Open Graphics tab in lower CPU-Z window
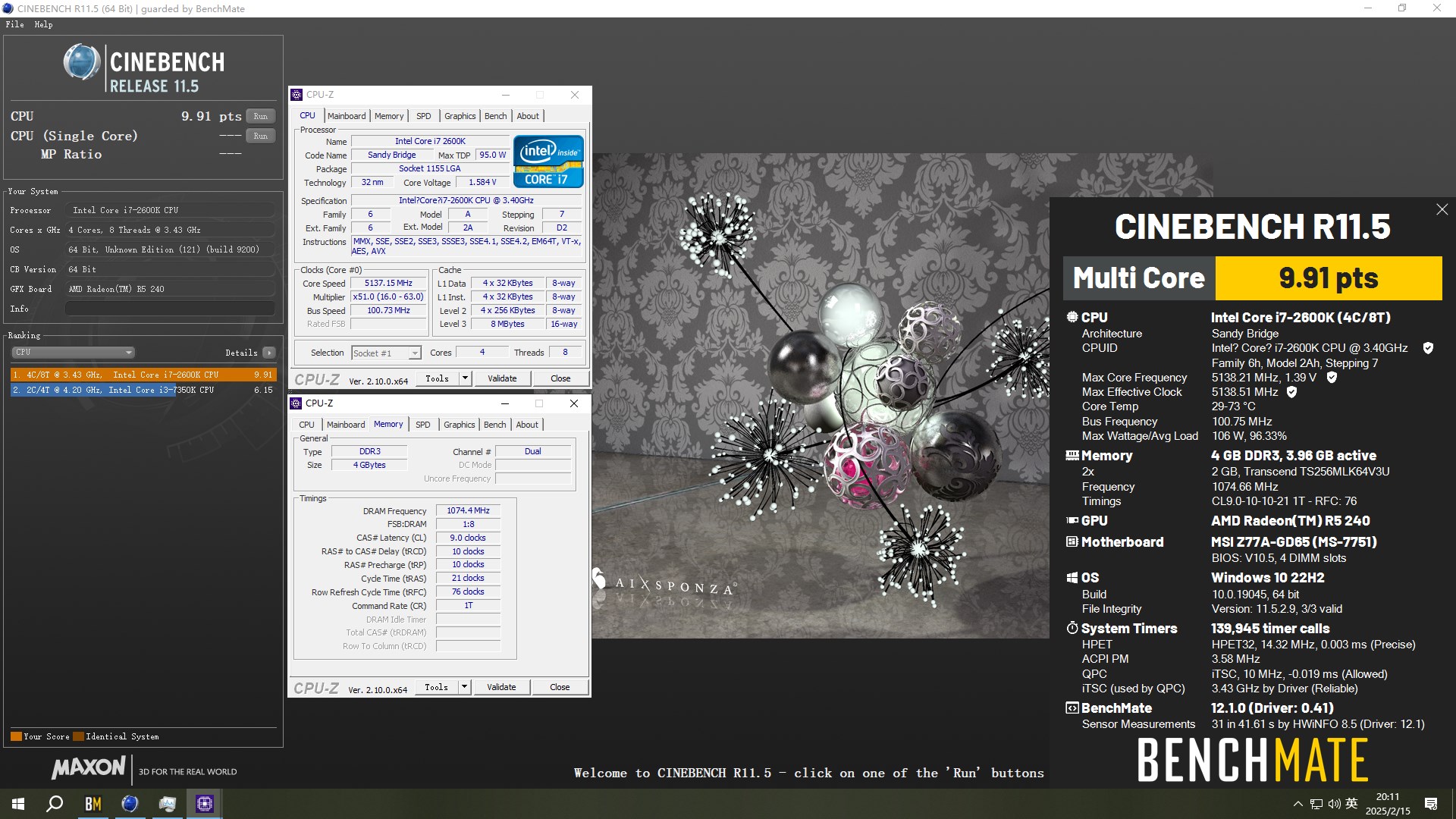This screenshot has height=819, width=1456. tap(460, 425)
